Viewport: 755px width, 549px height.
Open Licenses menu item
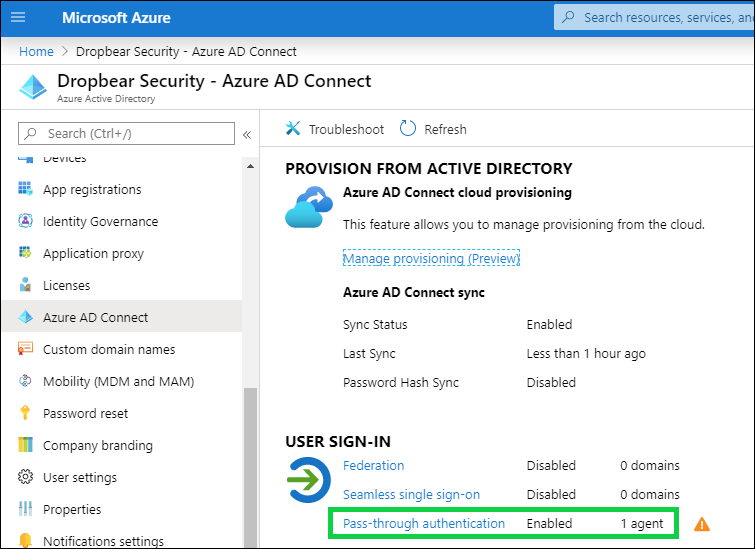[x=121, y=285]
